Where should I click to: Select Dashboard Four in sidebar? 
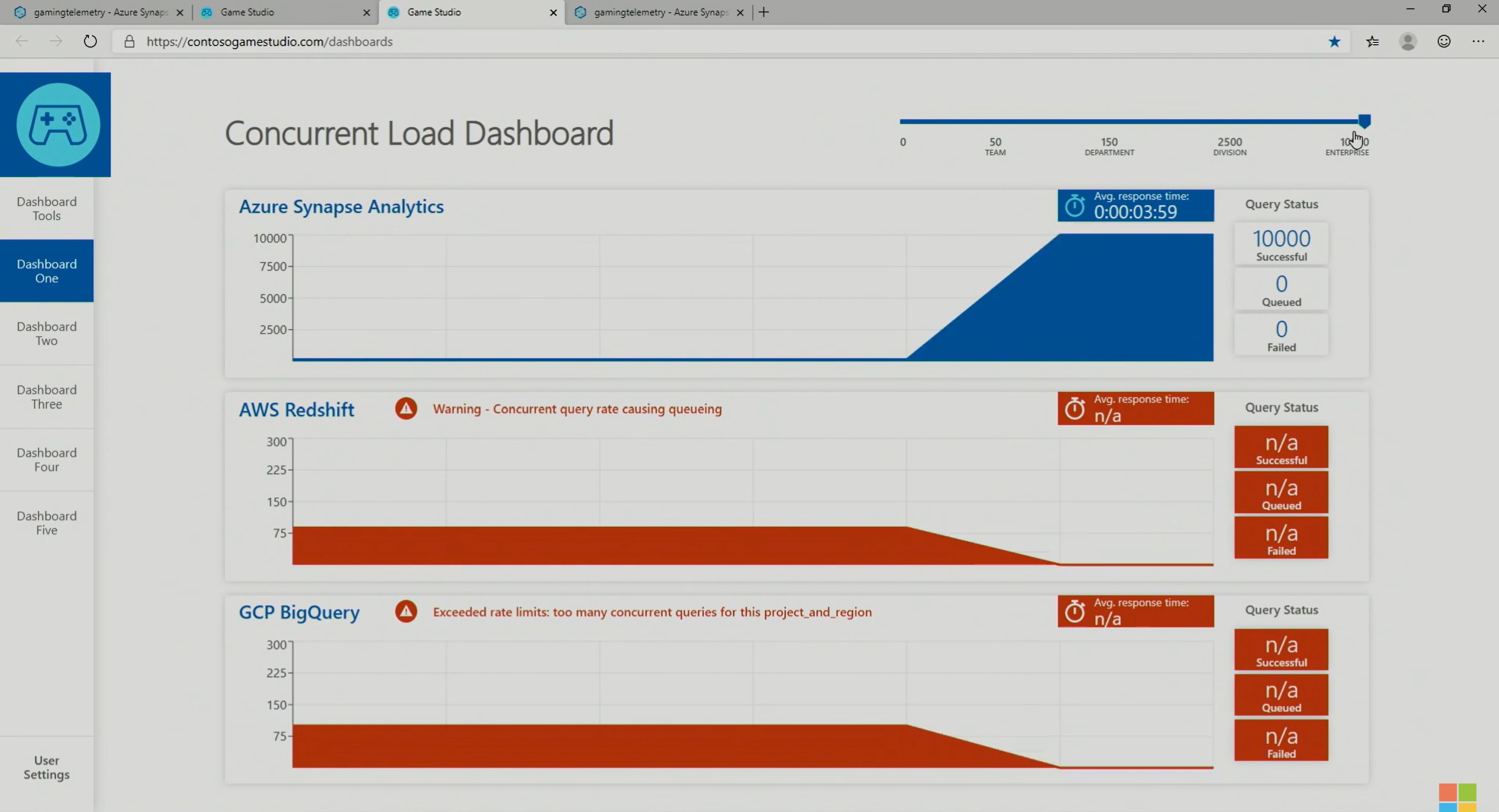[x=46, y=459]
